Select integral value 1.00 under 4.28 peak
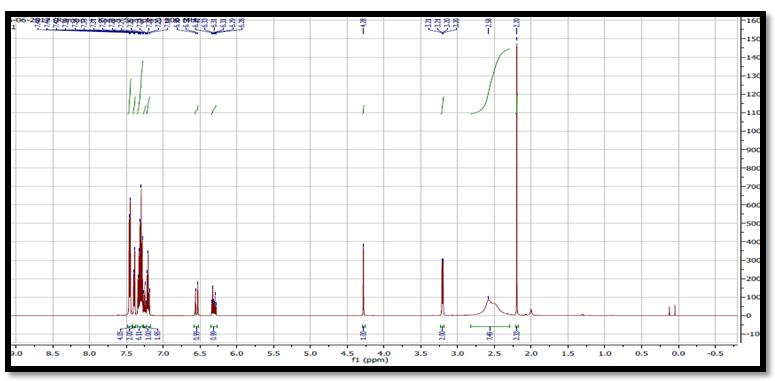Image resolution: width=775 pixels, height=381 pixels. [363, 335]
